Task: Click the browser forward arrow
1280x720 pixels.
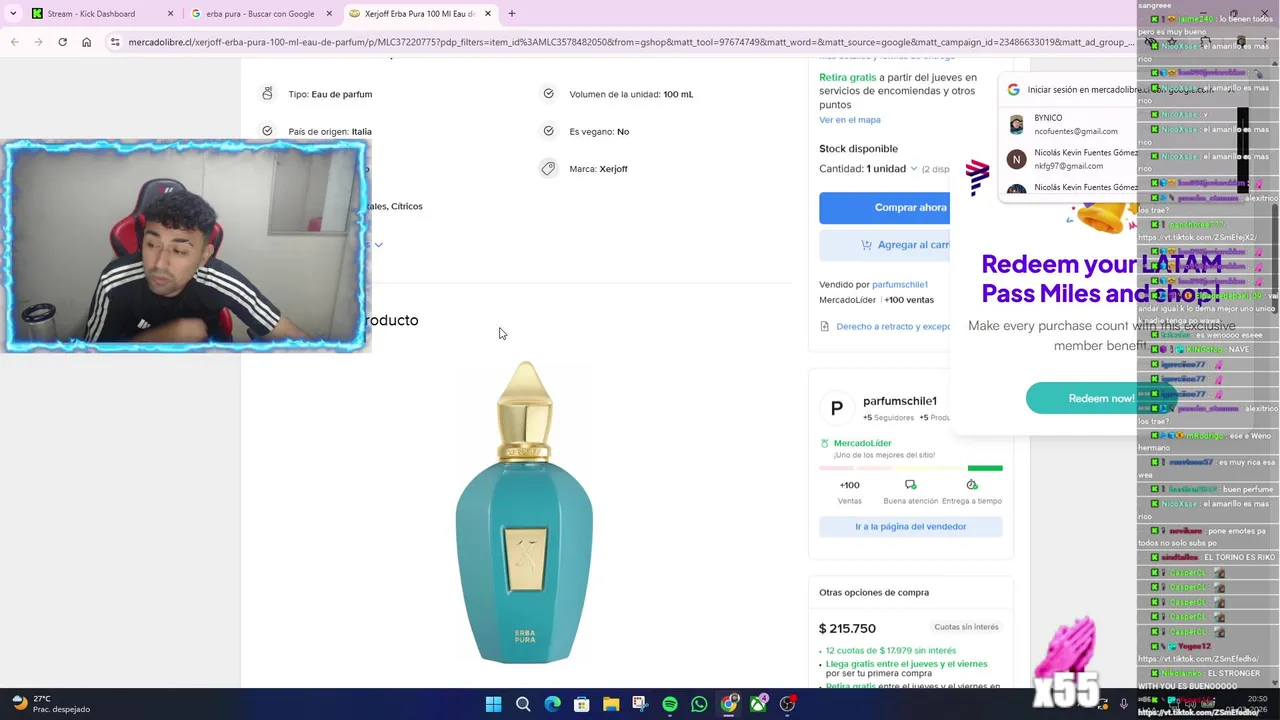Action: pos(39,42)
